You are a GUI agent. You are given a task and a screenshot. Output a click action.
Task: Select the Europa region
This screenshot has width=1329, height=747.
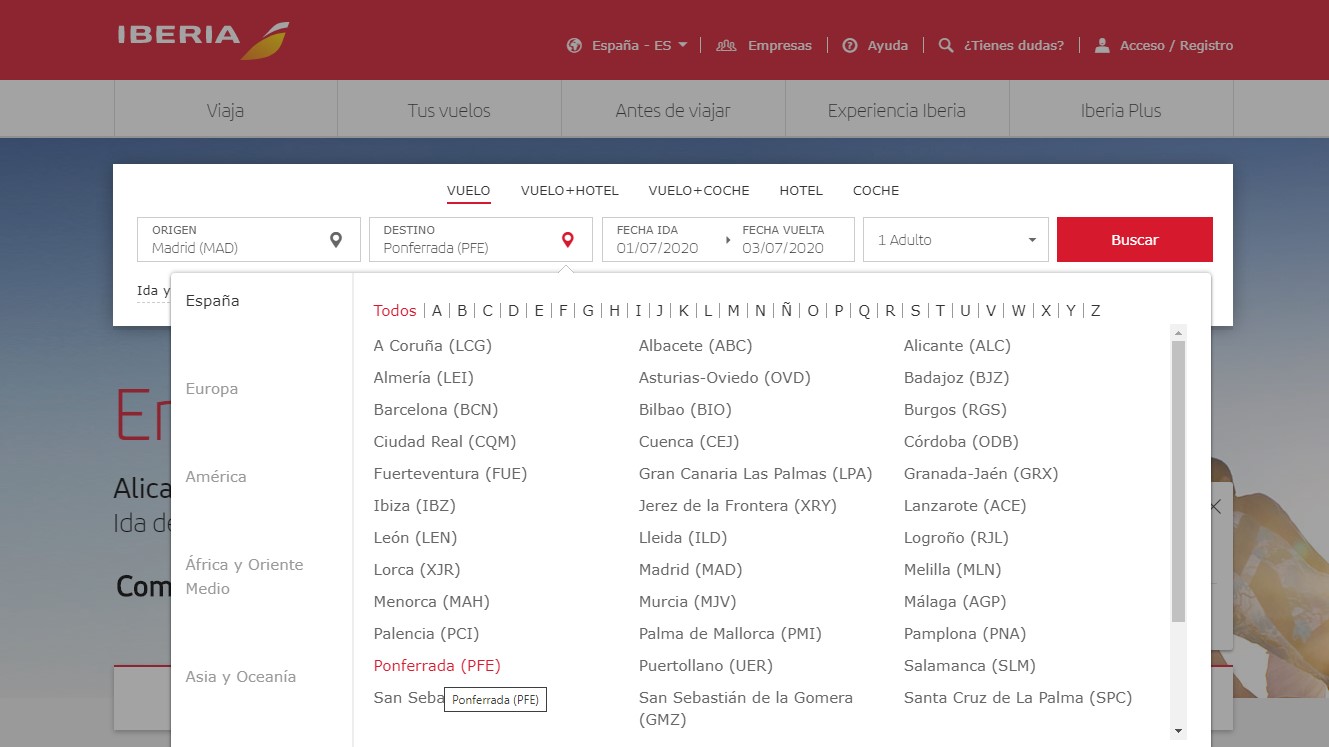pos(212,389)
